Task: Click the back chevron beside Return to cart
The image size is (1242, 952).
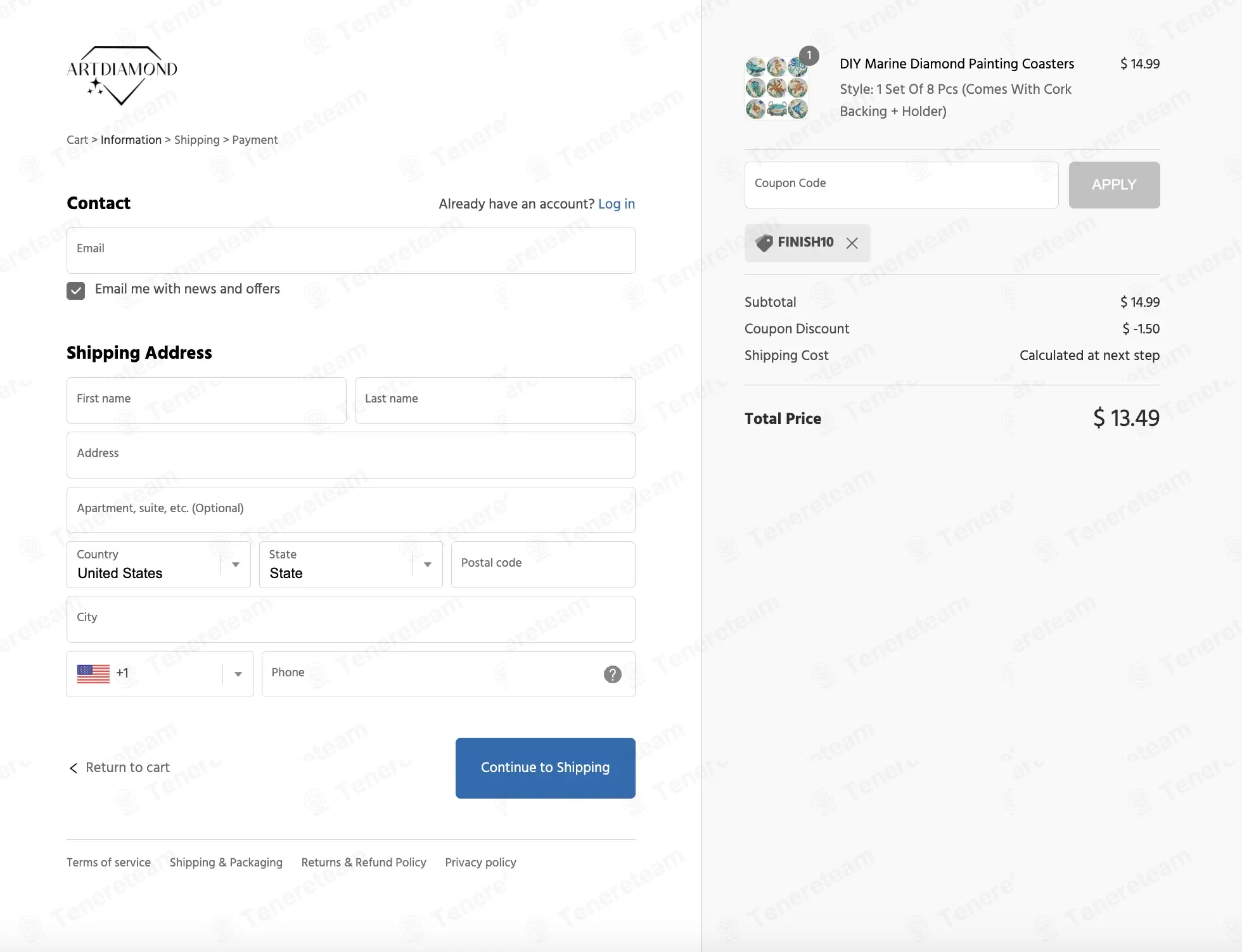Action: [74, 768]
